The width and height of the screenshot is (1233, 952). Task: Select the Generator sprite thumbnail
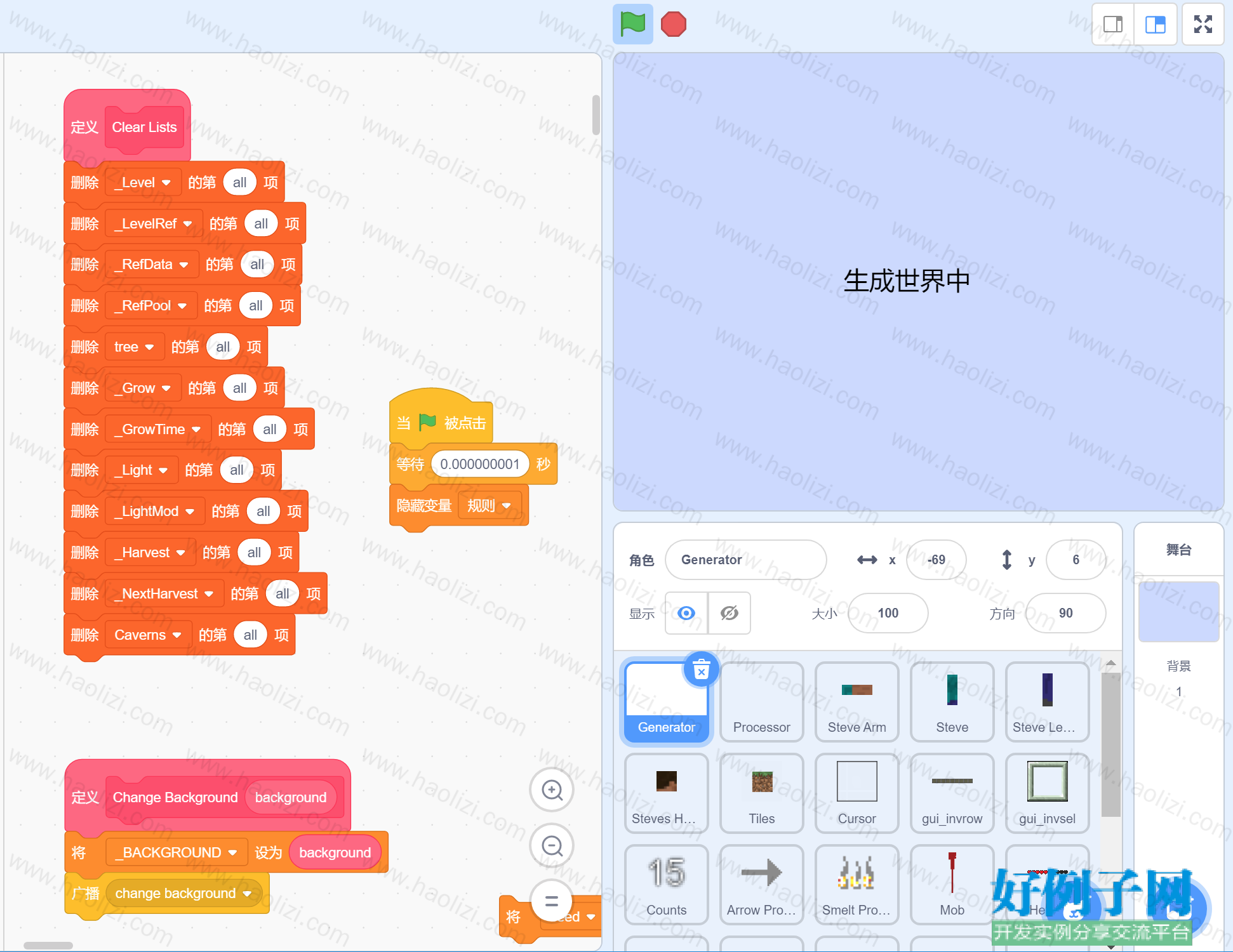pos(667,702)
